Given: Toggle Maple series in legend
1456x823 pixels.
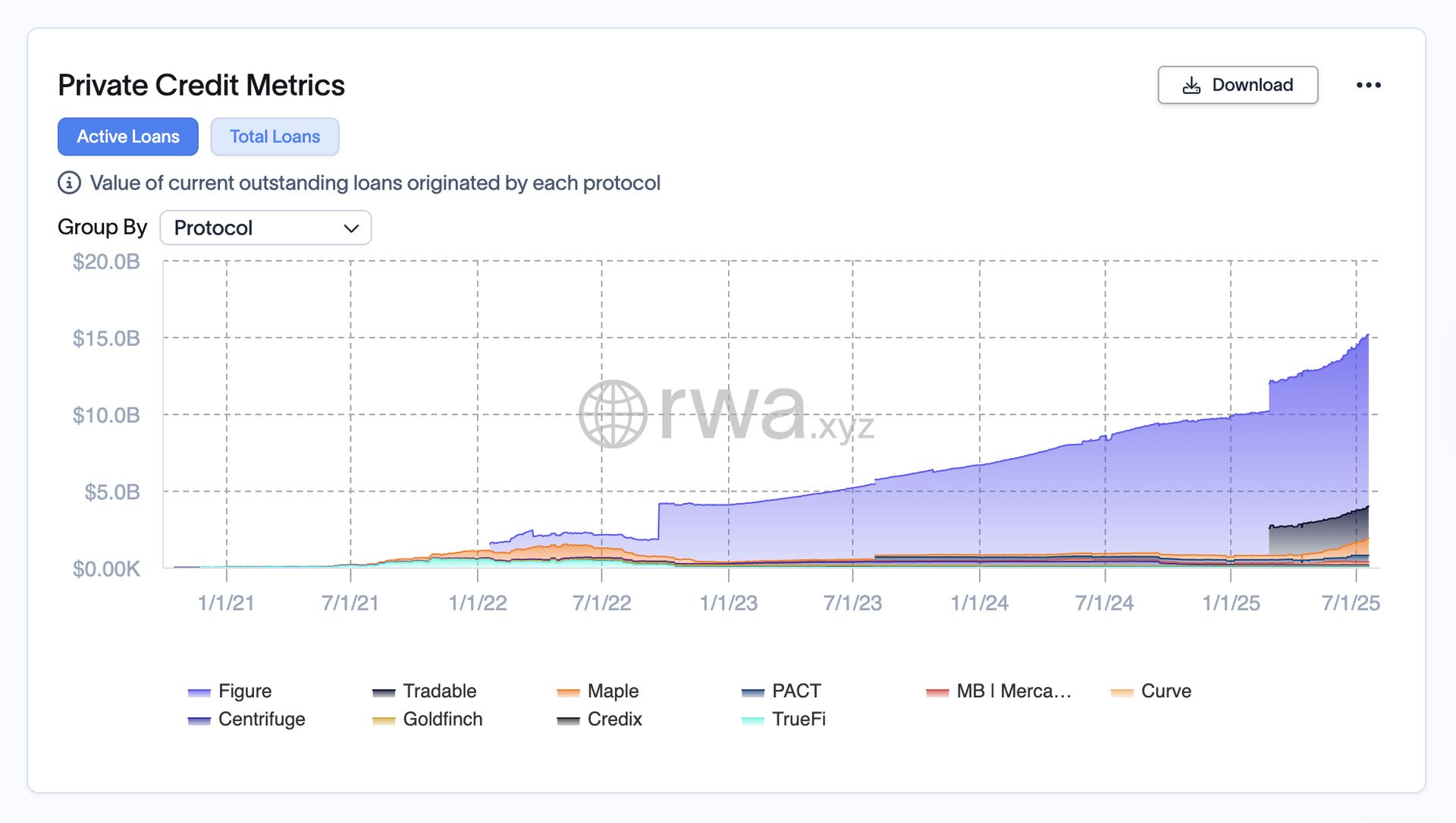Looking at the screenshot, I should [612, 691].
